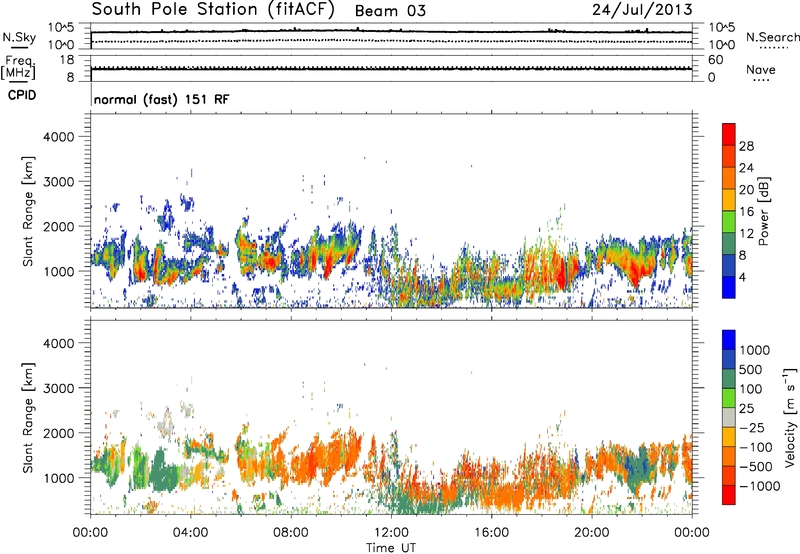Click the 'Freq. [MHz]' axis label
The height and width of the screenshot is (554, 800).
click(18, 67)
